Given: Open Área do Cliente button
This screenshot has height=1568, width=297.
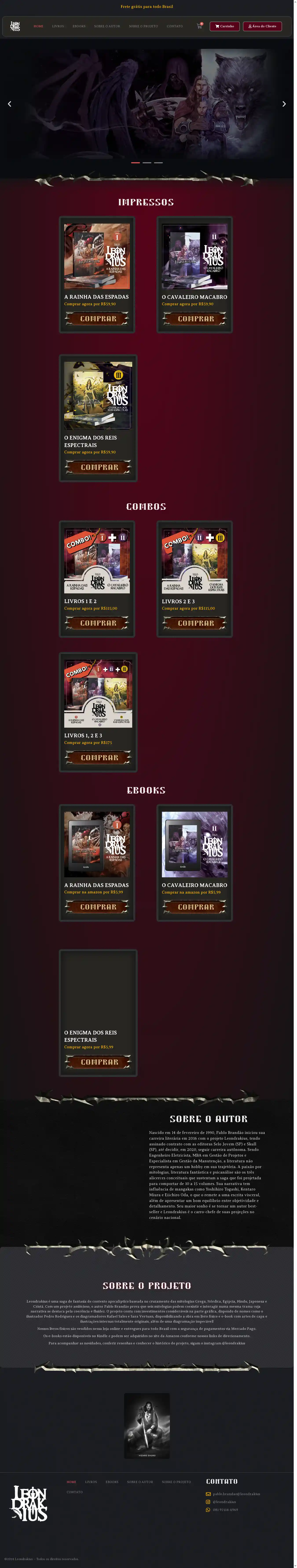Looking at the screenshot, I should 262,26.
